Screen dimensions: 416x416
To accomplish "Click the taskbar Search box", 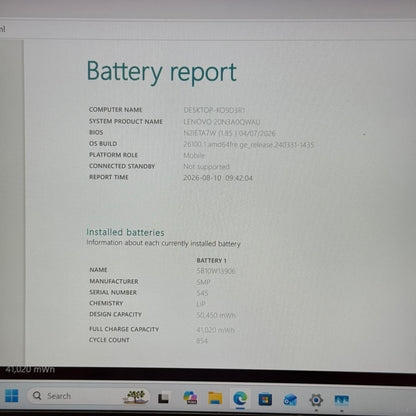I will (x=88, y=396).
